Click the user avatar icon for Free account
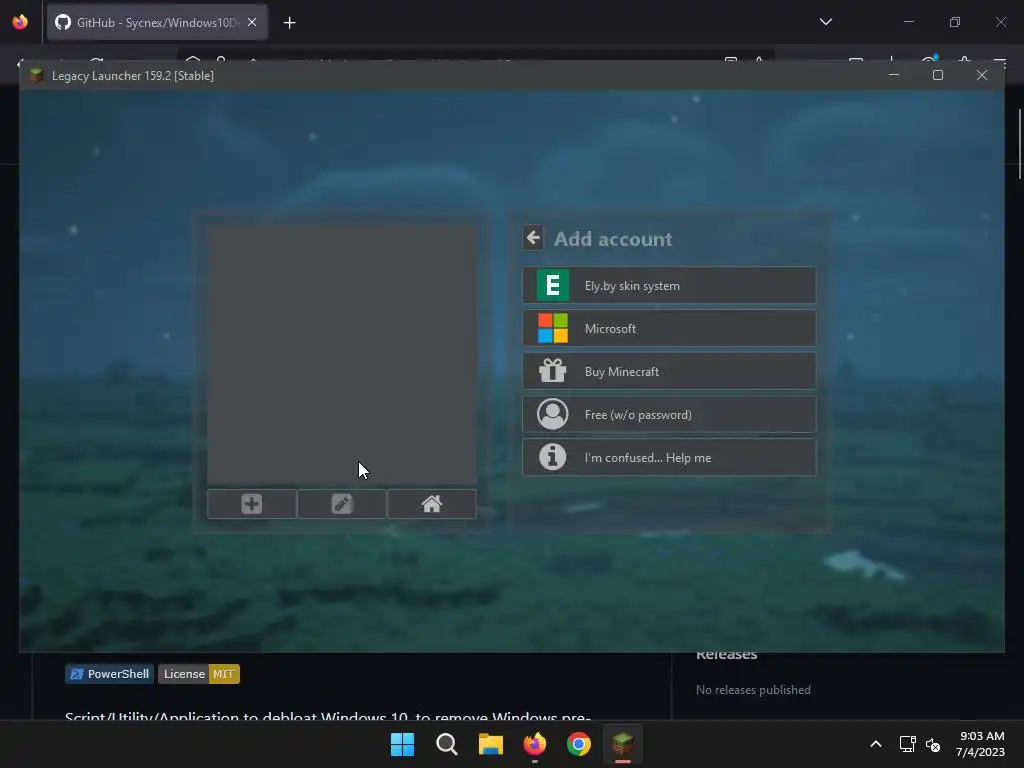This screenshot has width=1024, height=768. [552, 414]
